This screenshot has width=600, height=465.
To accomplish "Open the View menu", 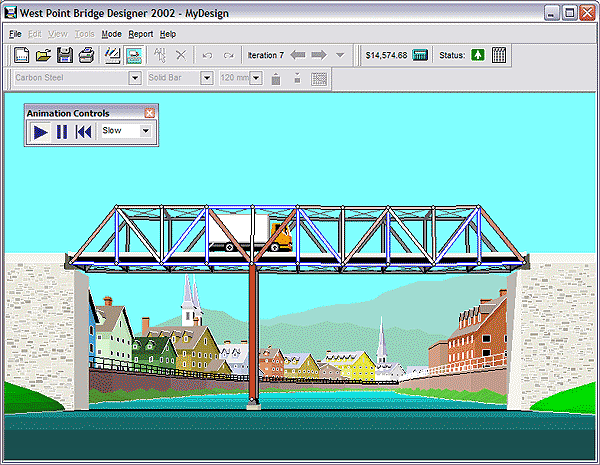I will [58, 34].
